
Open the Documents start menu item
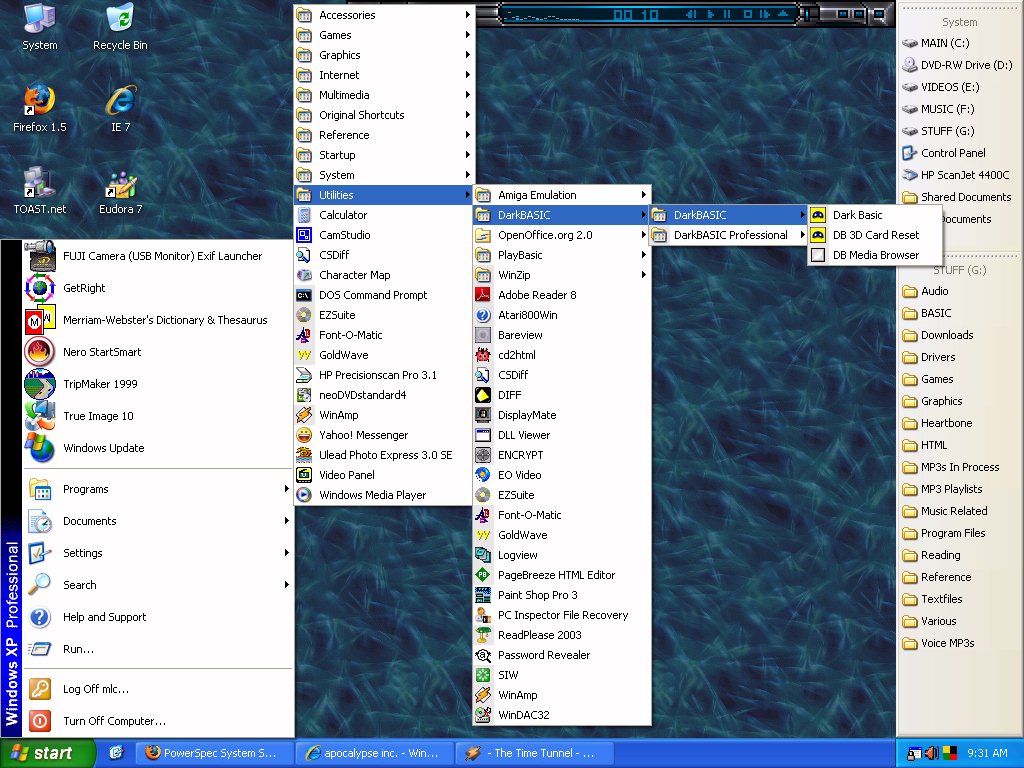(159, 521)
